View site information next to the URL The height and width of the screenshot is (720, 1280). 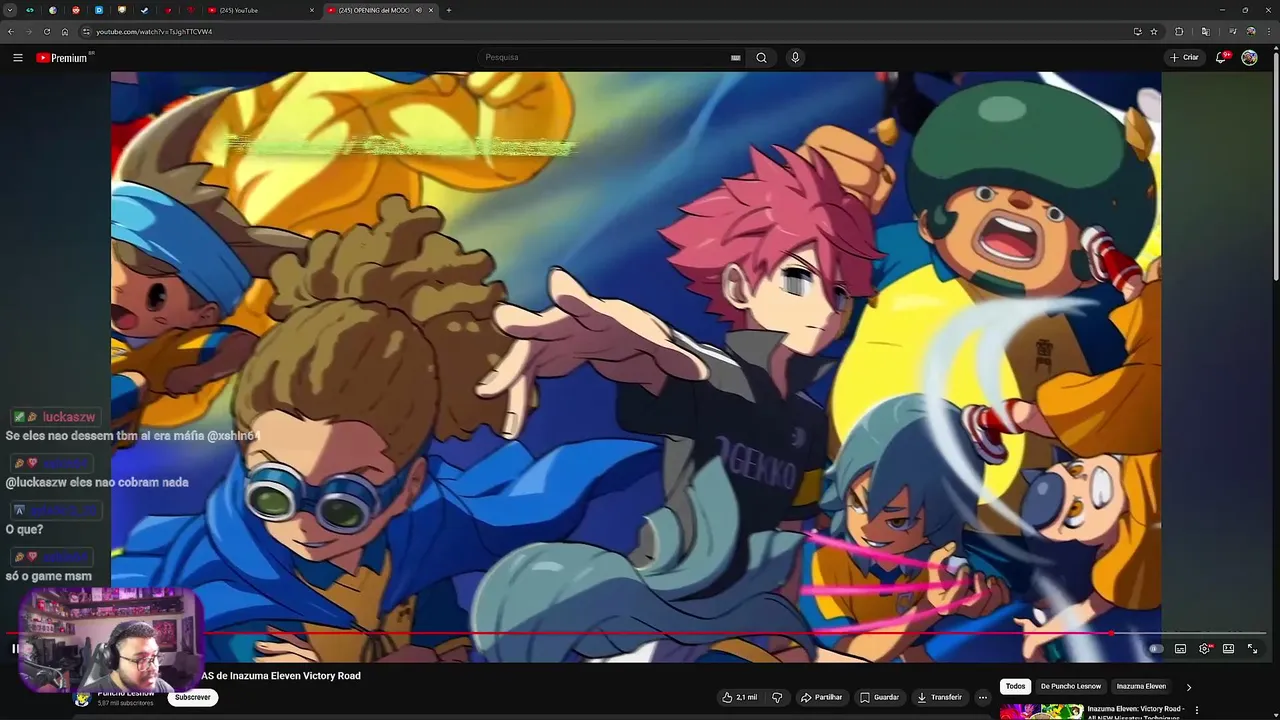(x=87, y=32)
